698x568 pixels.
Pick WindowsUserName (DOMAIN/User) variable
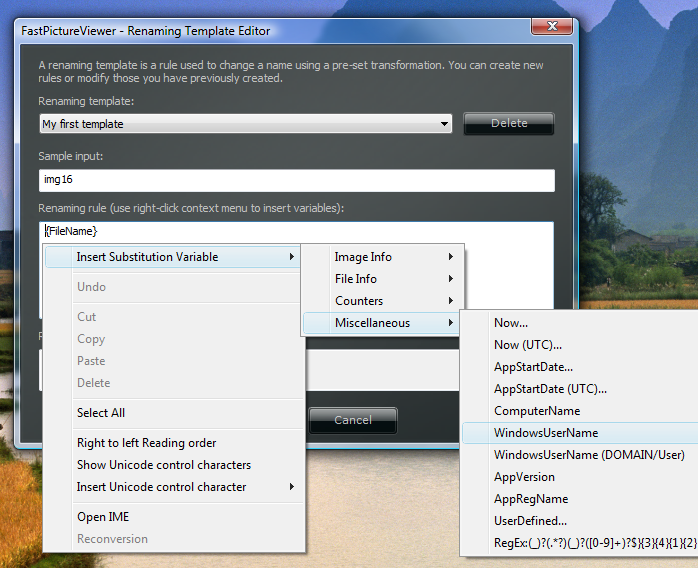point(580,455)
